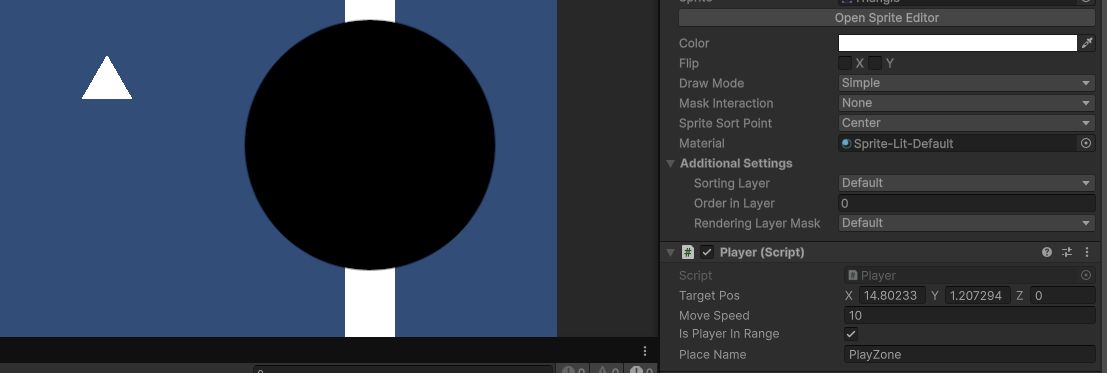Viewport: 1107px width, 373px height.
Task: Click the Y label of Target Pos
Action: tap(934, 295)
